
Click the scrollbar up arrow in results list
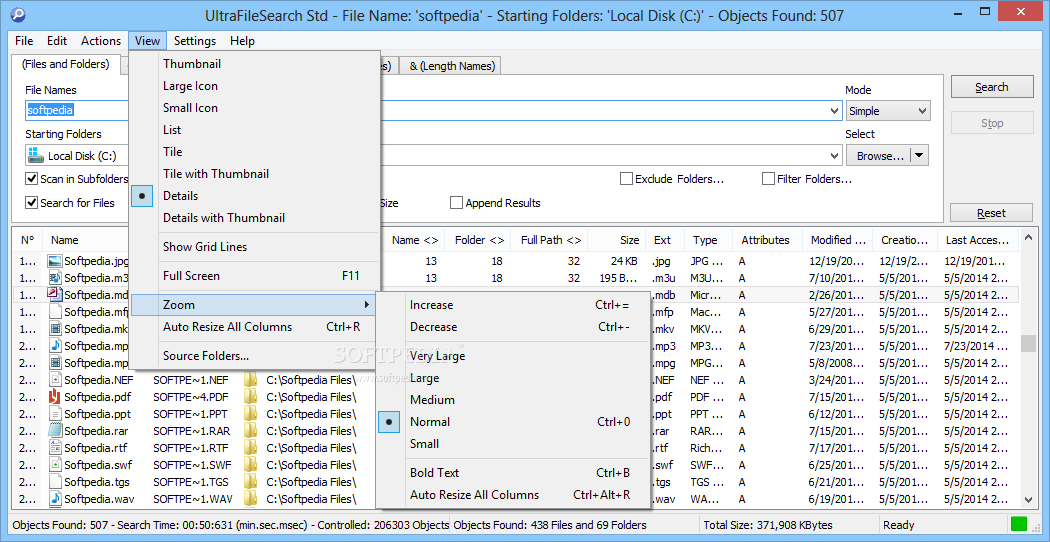coord(1028,239)
